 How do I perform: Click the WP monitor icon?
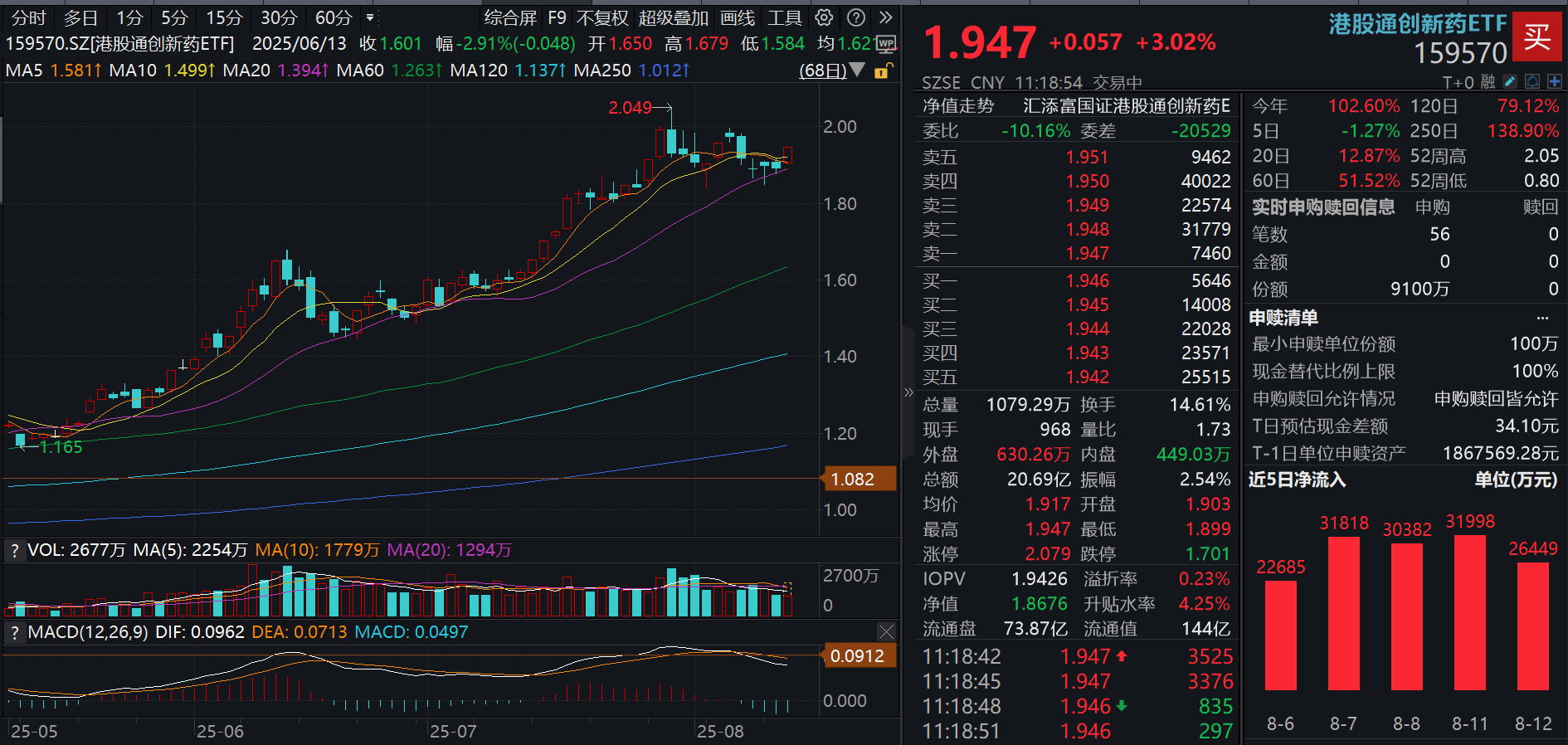[886, 43]
